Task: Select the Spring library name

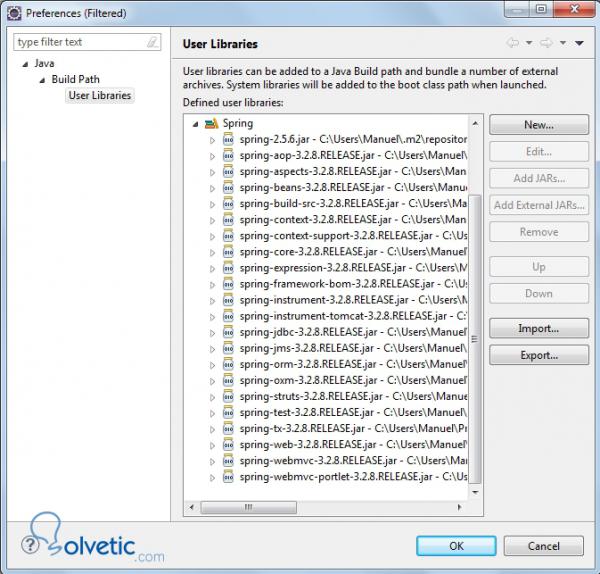Action: pos(238,124)
